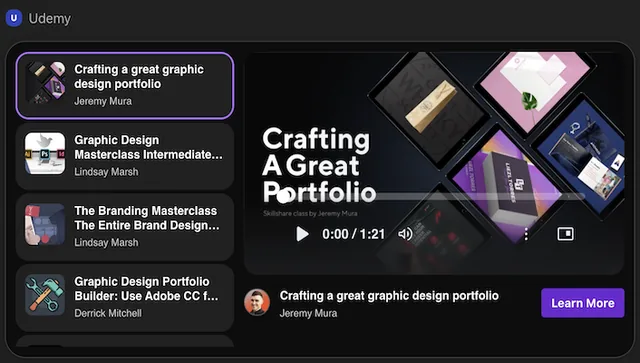This screenshot has width=640, height=363.
Task: Select The Branding Masterclass course card
Action: pos(125,227)
